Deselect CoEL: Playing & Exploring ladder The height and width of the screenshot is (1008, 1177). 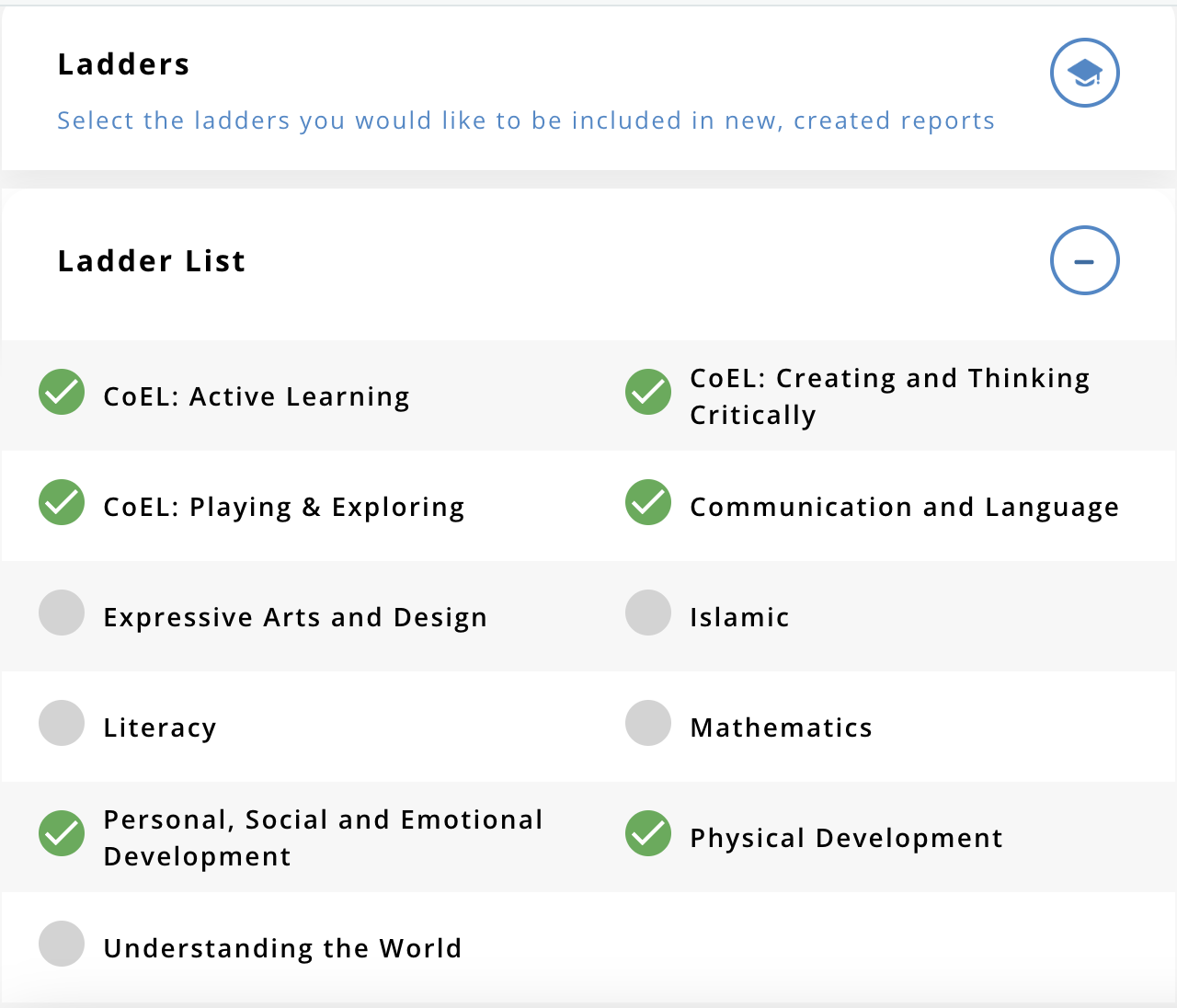tap(62, 502)
